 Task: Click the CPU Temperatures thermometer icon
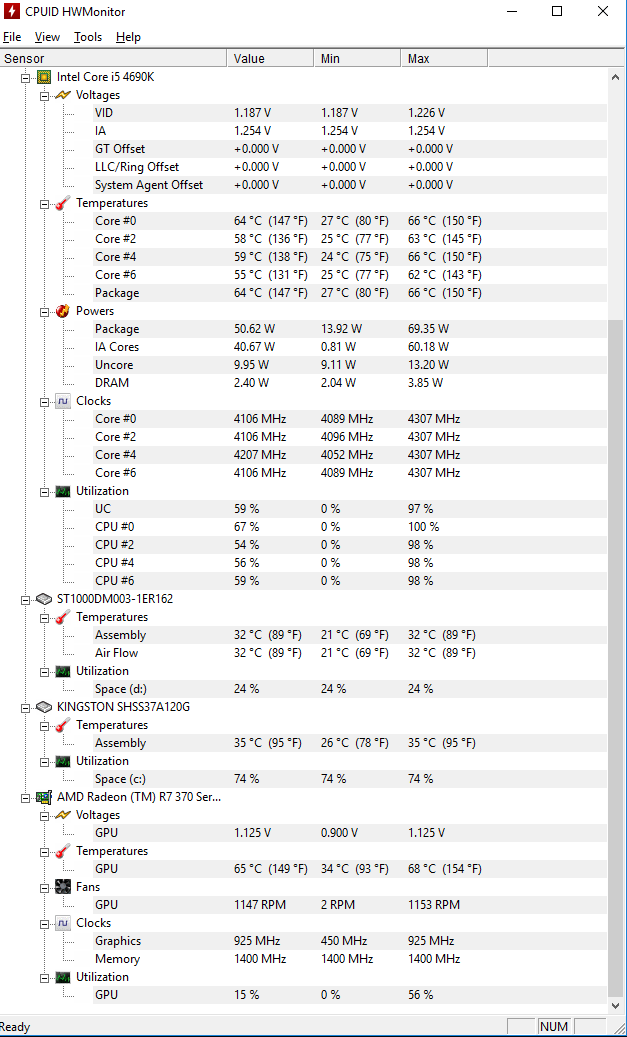[x=63, y=203]
